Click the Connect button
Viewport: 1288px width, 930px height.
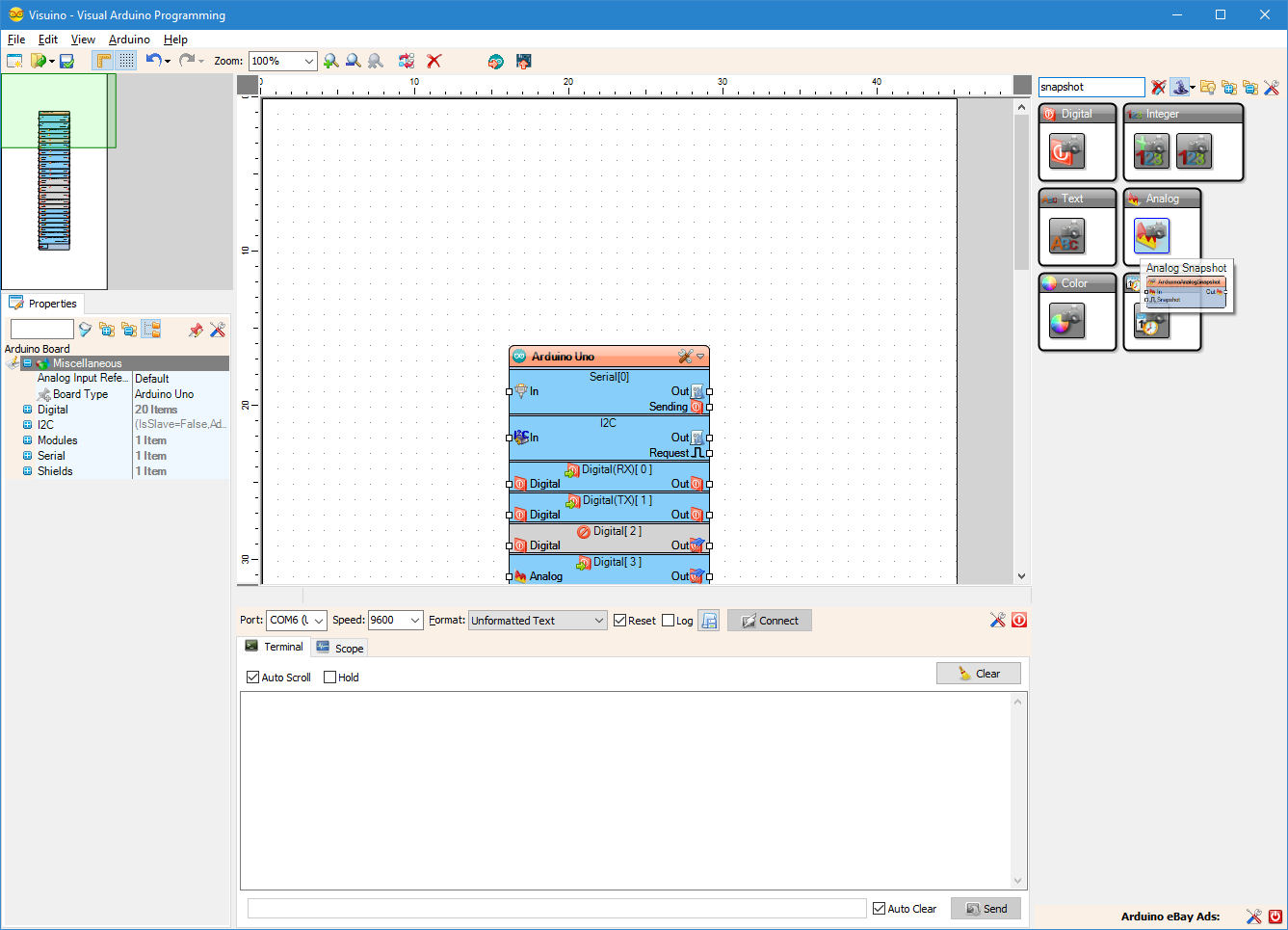tap(770, 621)
